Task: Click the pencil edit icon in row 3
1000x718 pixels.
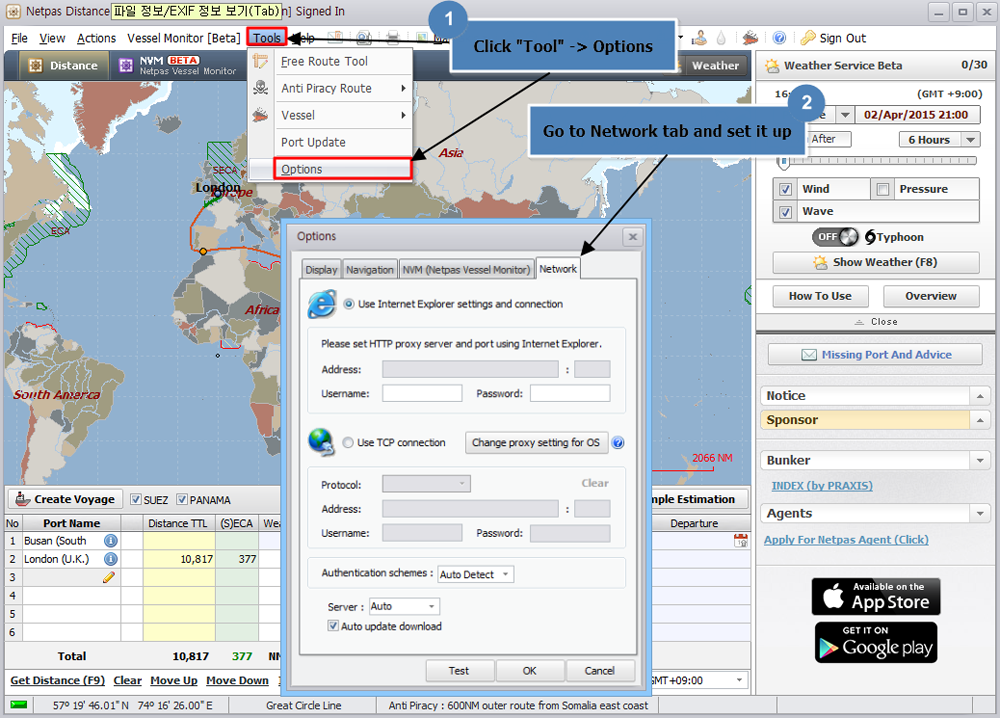Action: click(108, 577)
